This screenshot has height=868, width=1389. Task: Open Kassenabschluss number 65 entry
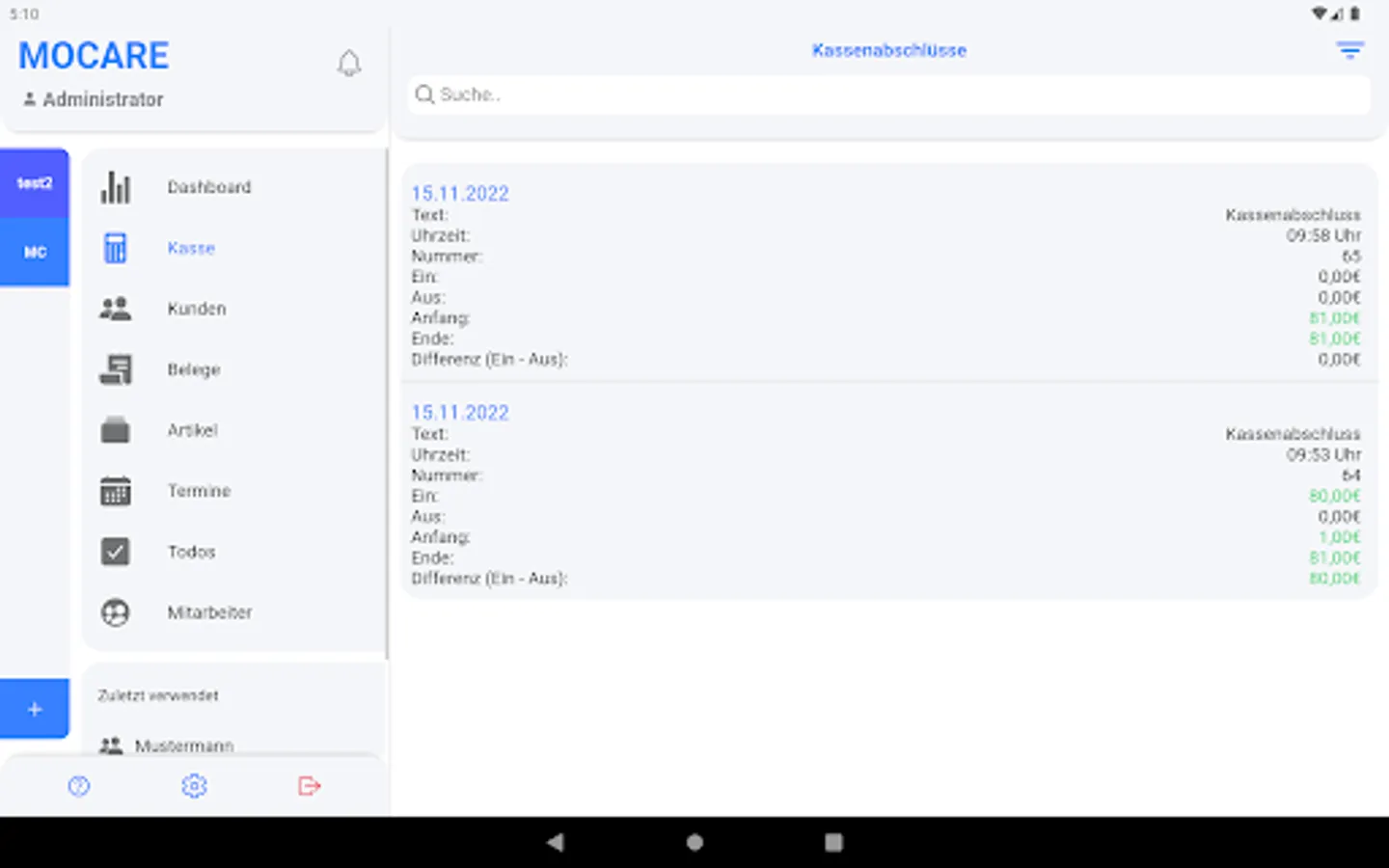pyautogui.click(x=888, y=275)
